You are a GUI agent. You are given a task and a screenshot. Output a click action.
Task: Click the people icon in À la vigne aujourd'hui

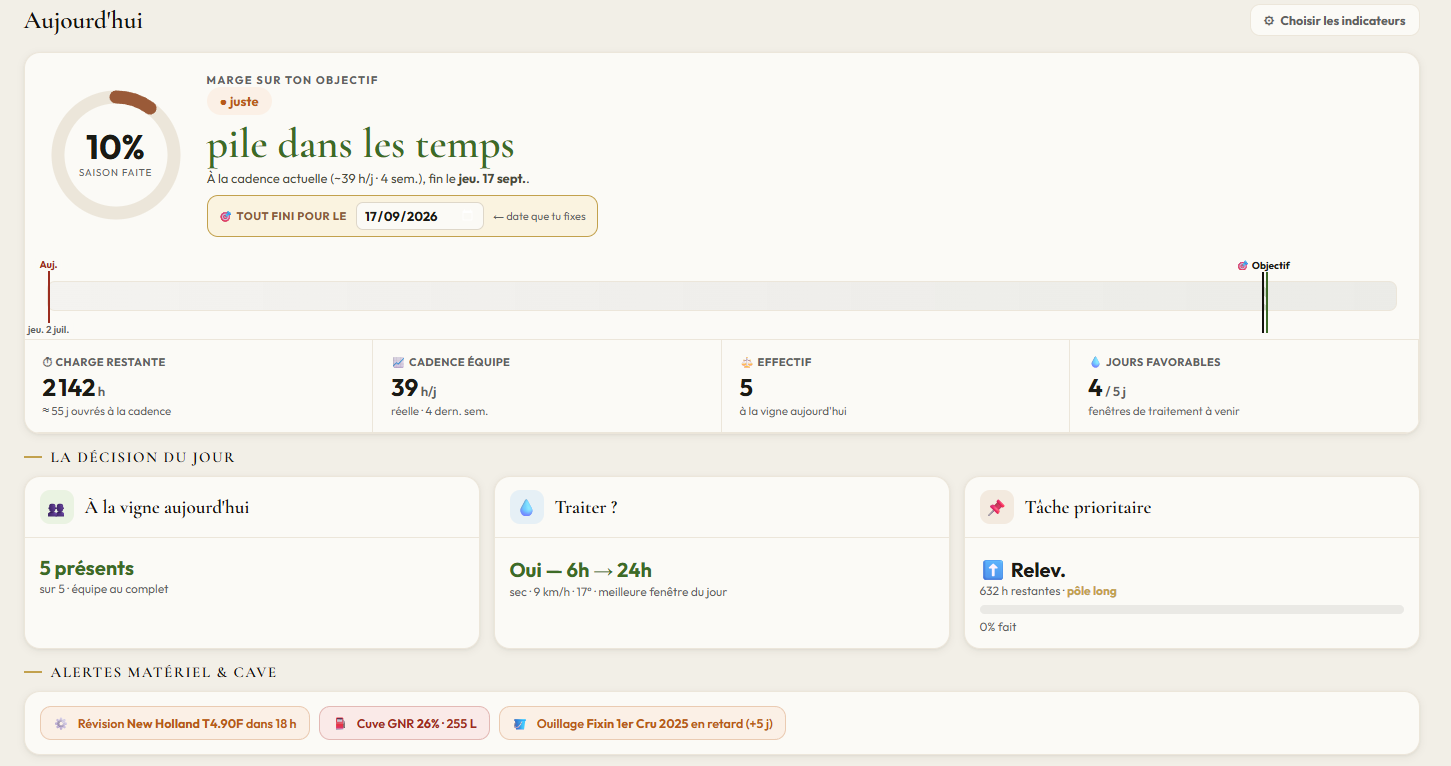point(57,507)
